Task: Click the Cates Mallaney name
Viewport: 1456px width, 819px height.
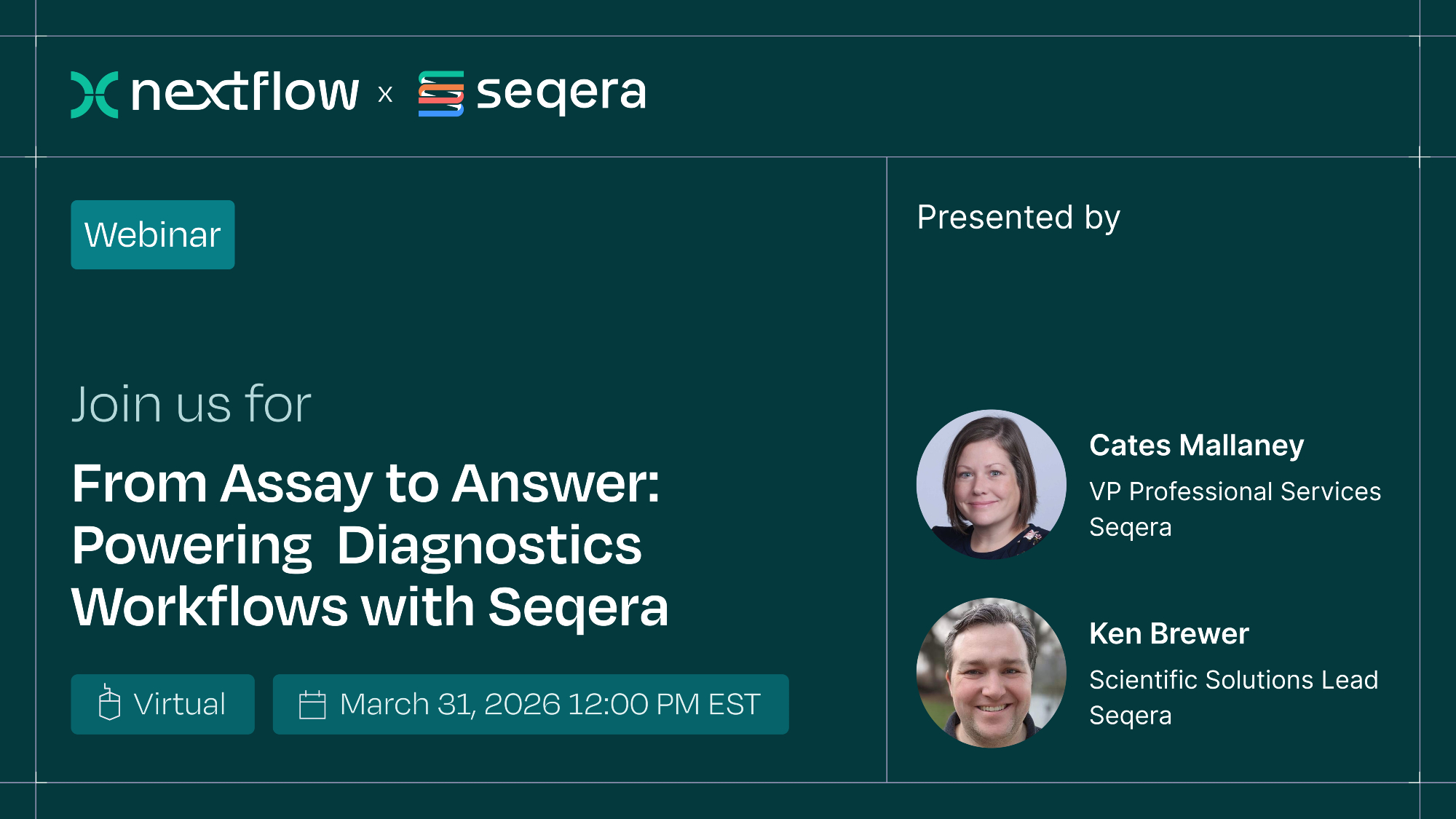Action: pyautogui.click(x=1196, y=446)
